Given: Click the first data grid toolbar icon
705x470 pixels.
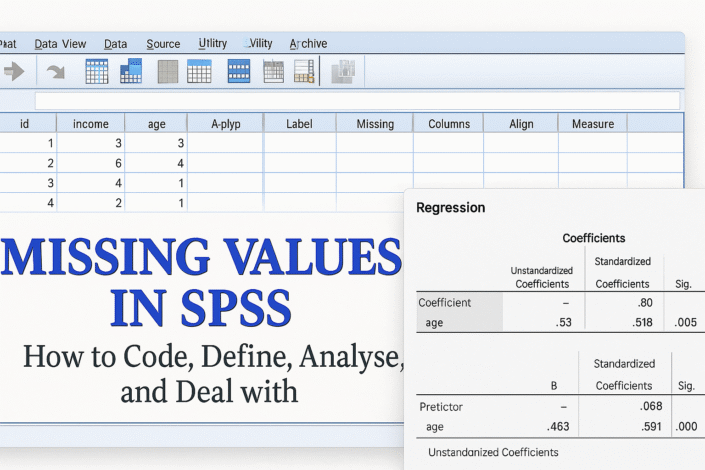Looking at the screenshot, I should 97,72.
